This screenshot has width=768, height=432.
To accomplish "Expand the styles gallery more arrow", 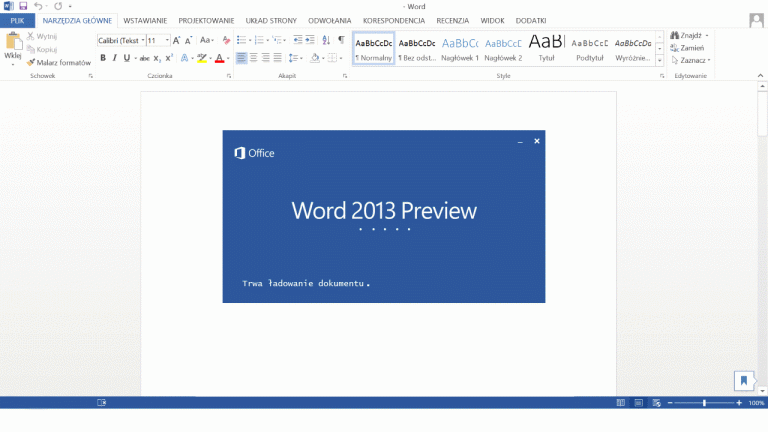I will [x=660, y=60].
